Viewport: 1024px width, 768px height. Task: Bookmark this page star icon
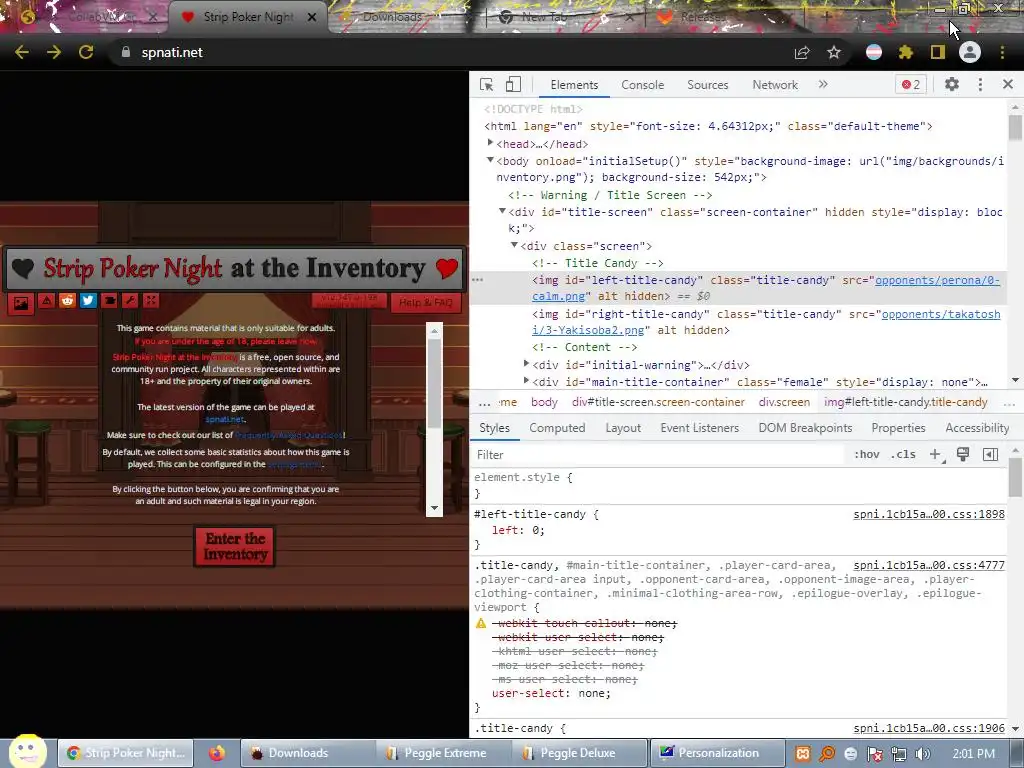pyautogui.click(x=834, y=52)
